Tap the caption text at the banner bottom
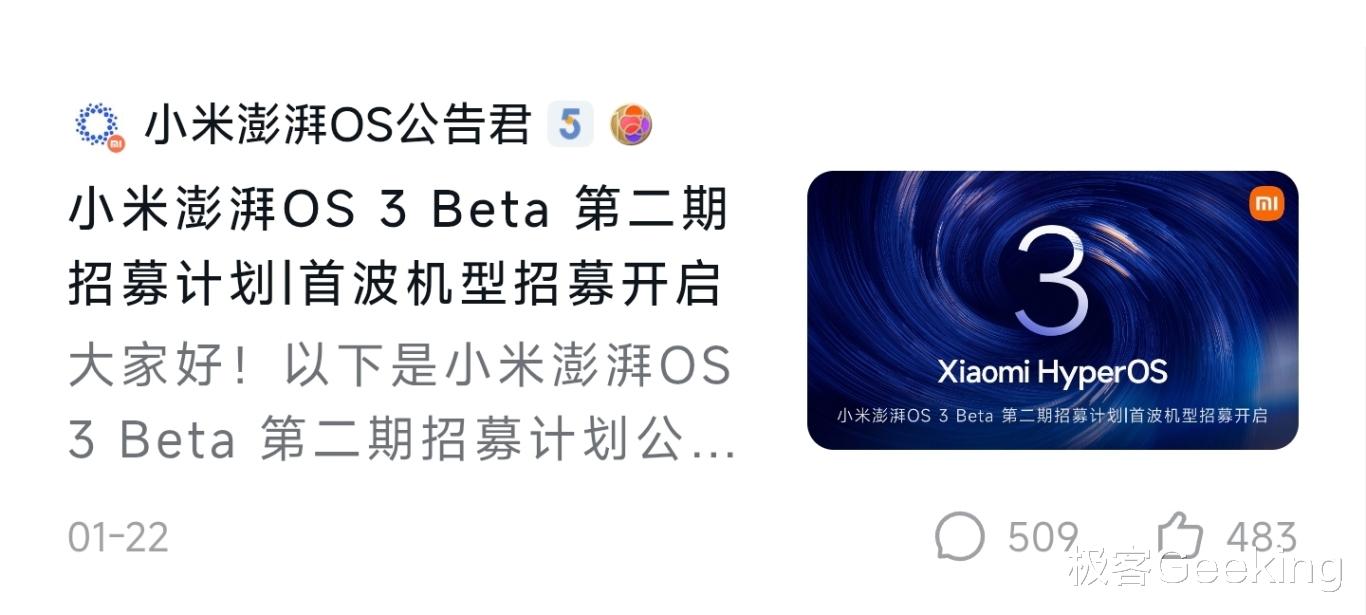Viewport: 1366px width, 615px height. click(x=1052, y=415)
